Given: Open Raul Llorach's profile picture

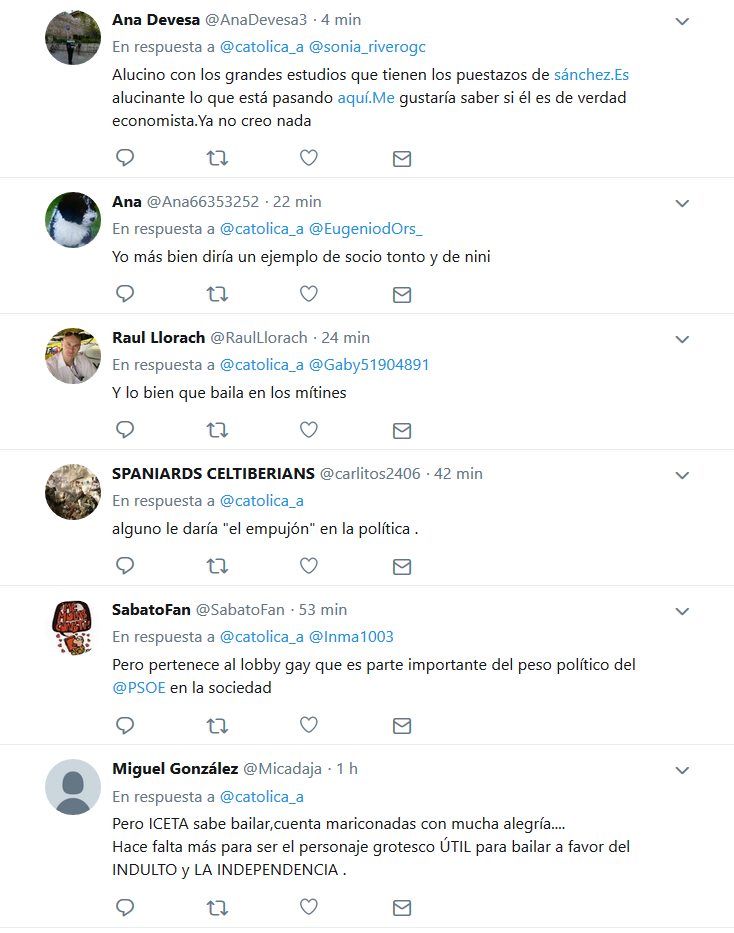Looking at the screenshot, I should pyautogui.click(x=73, y=356).
